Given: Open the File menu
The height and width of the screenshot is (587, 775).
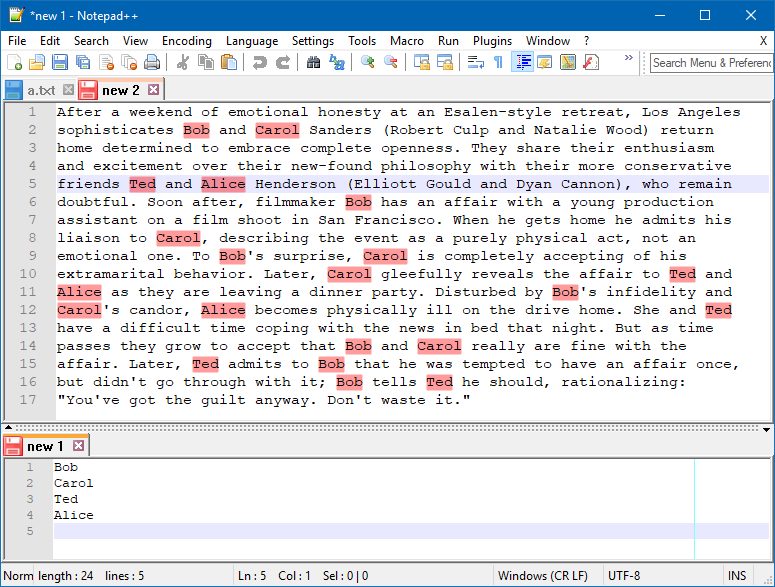Looking at the screenshot, I should (x=17, y=41).
